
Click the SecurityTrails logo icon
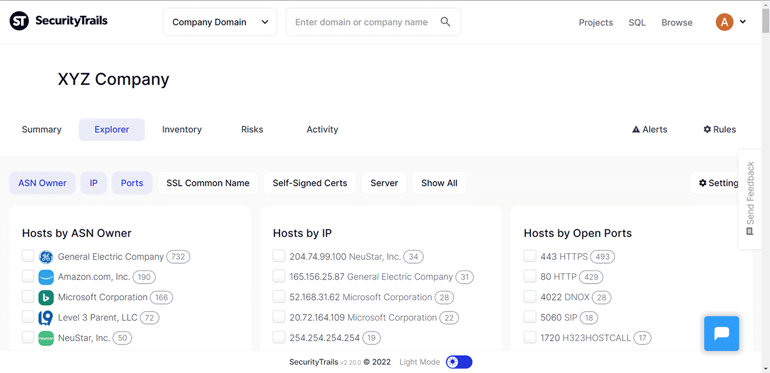(x=19, y=21)
